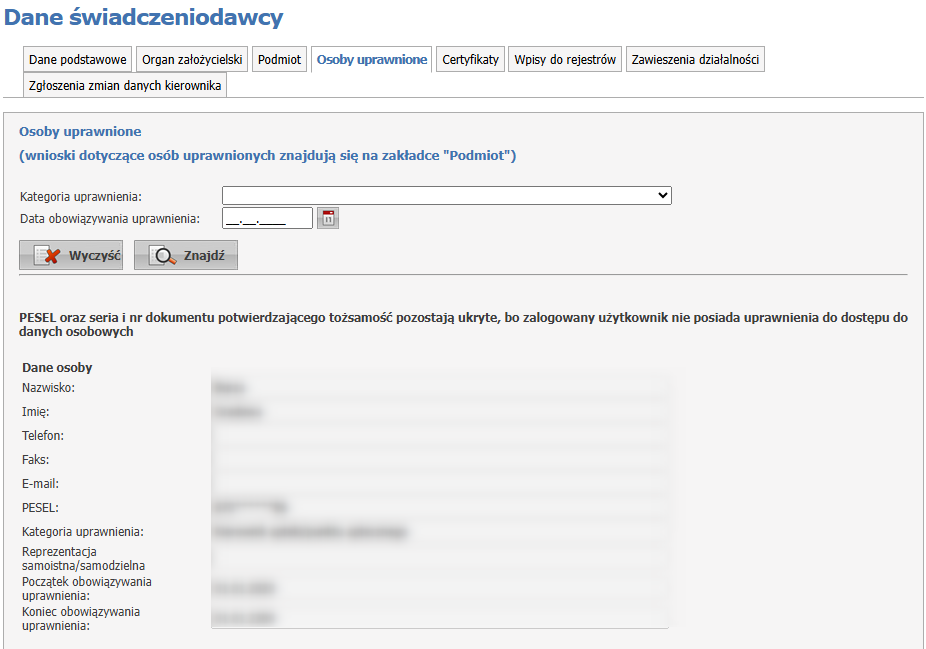Switch to Wpisy do rejestrów tab
926x649 pixels.
[565, 60]
